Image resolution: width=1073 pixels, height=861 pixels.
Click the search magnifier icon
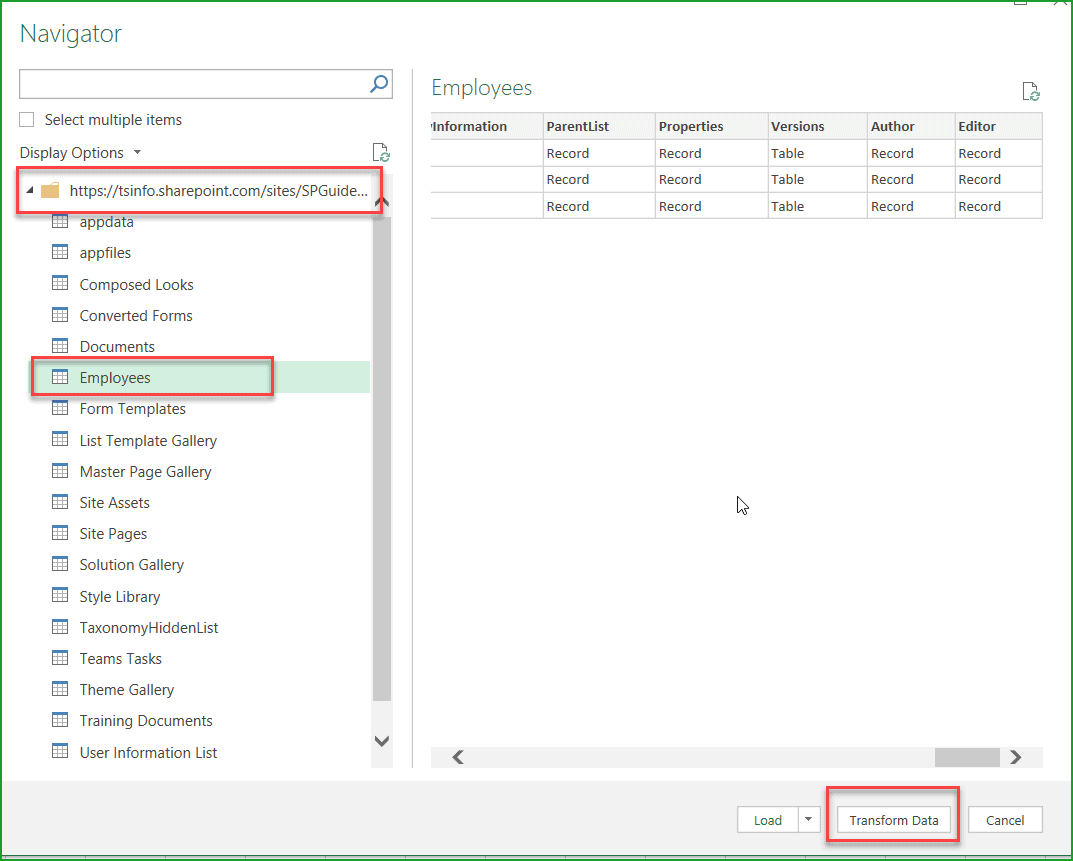click(x=378, y=84)
